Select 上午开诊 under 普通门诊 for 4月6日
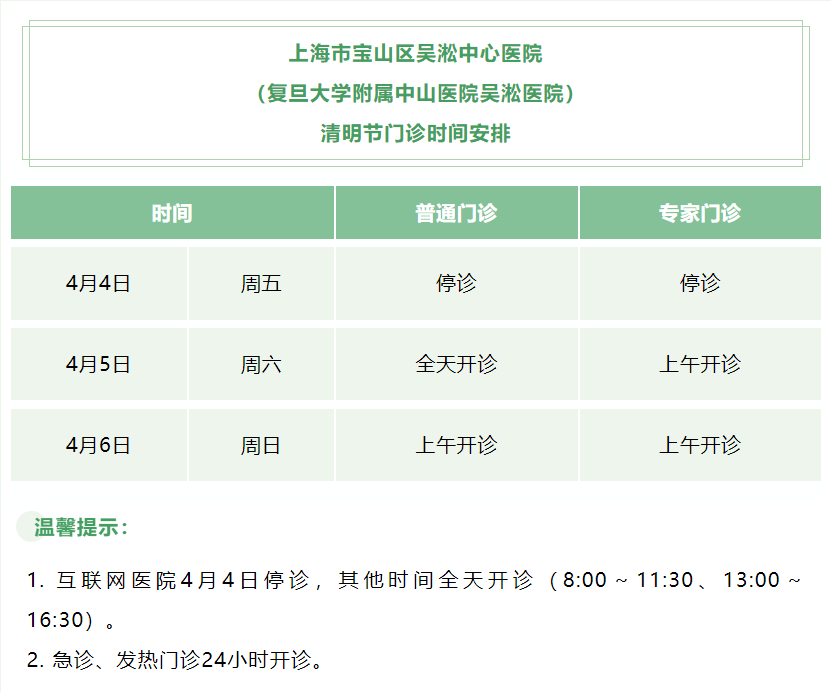 click(x=456, y=445)
